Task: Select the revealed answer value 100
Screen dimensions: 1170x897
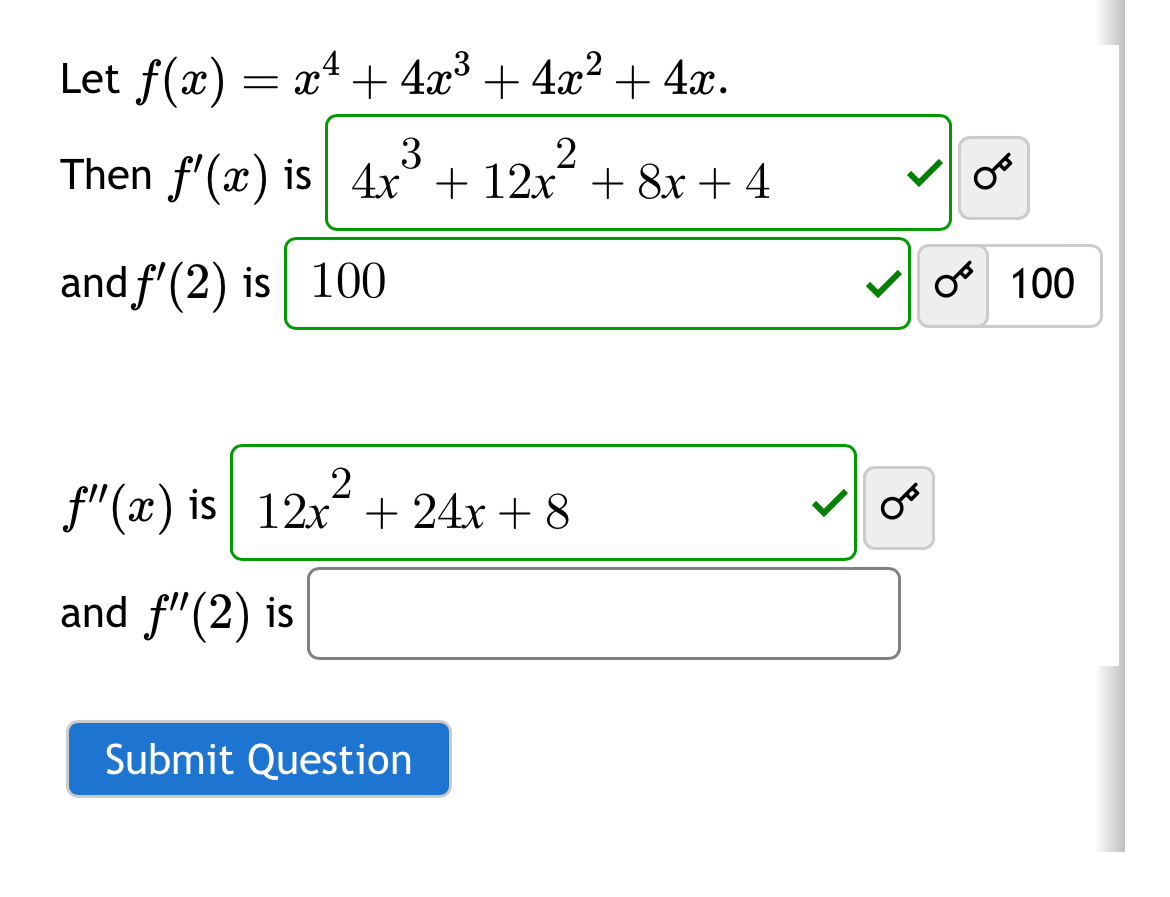Action: [x=1044, y=284]
